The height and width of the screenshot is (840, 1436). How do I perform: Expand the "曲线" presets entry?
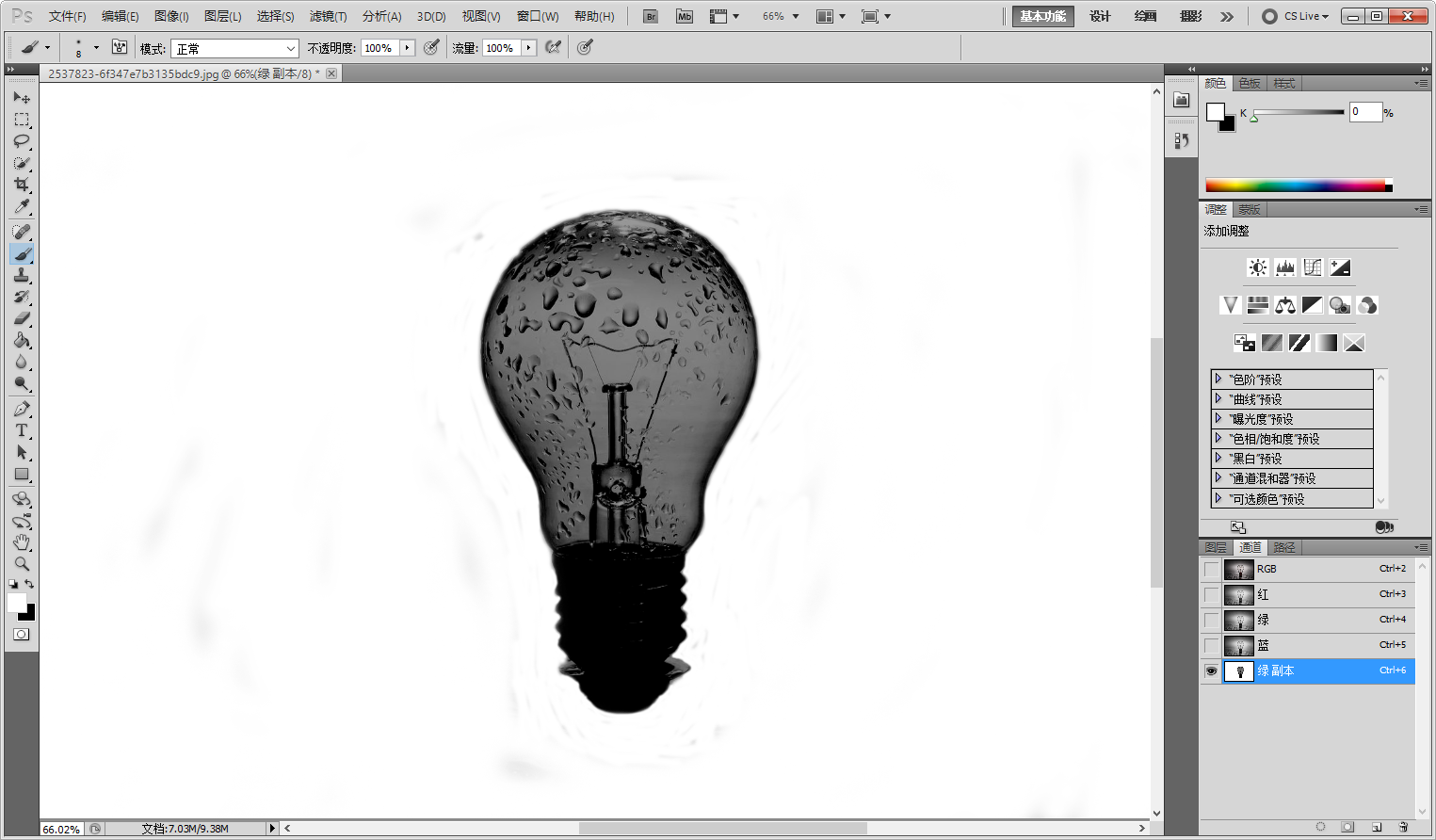click(x=1218, y=398)
